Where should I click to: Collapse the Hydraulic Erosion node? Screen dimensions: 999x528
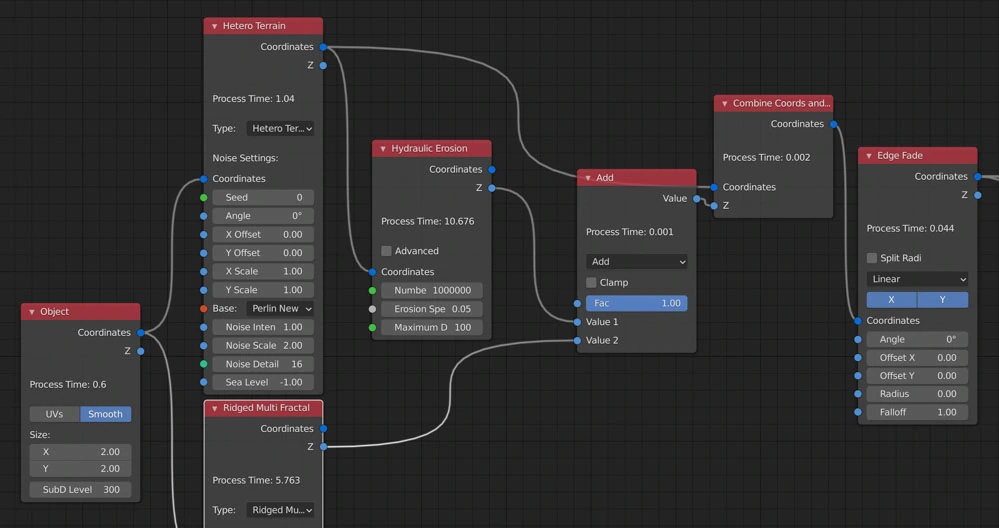pyautogui.click(x=382, y=149)
